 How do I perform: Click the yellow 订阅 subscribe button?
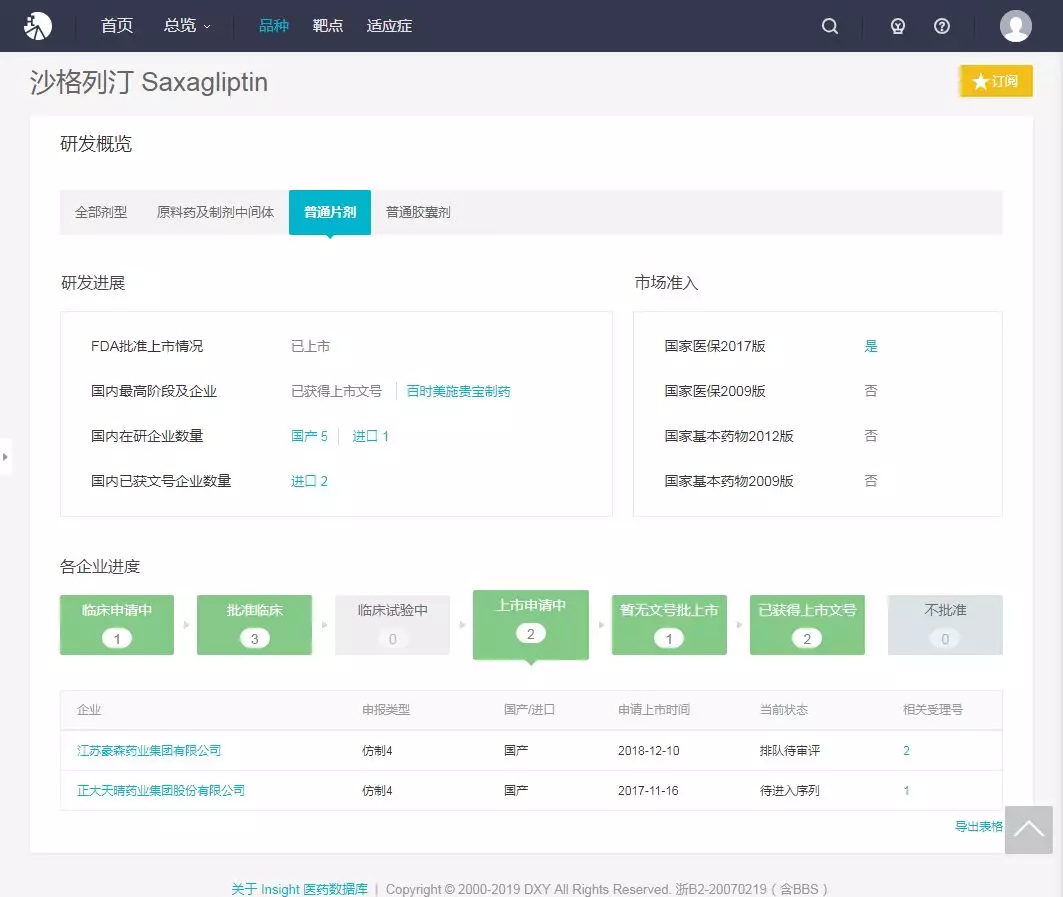(996, 81)
